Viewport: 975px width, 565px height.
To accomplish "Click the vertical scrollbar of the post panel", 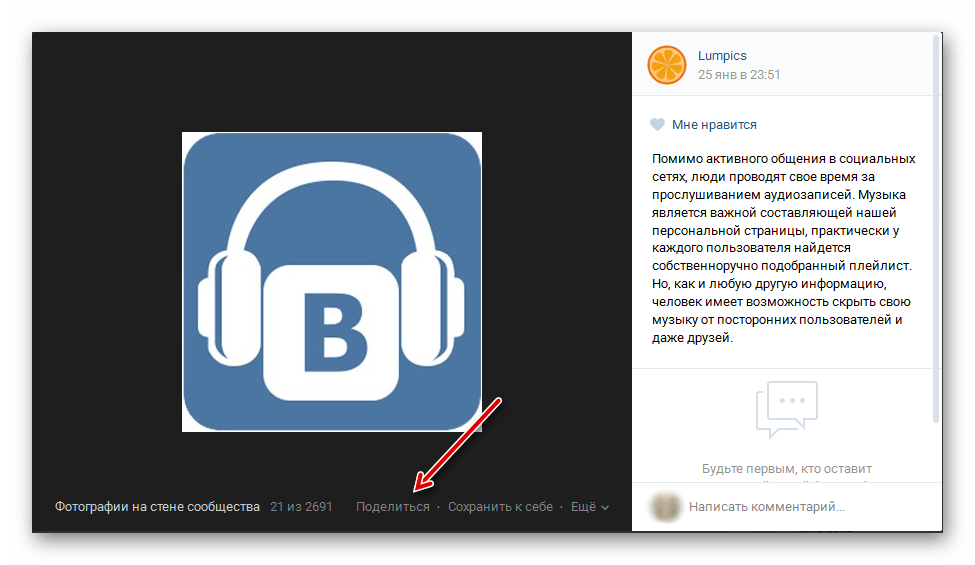I will (x=936, y=229).
